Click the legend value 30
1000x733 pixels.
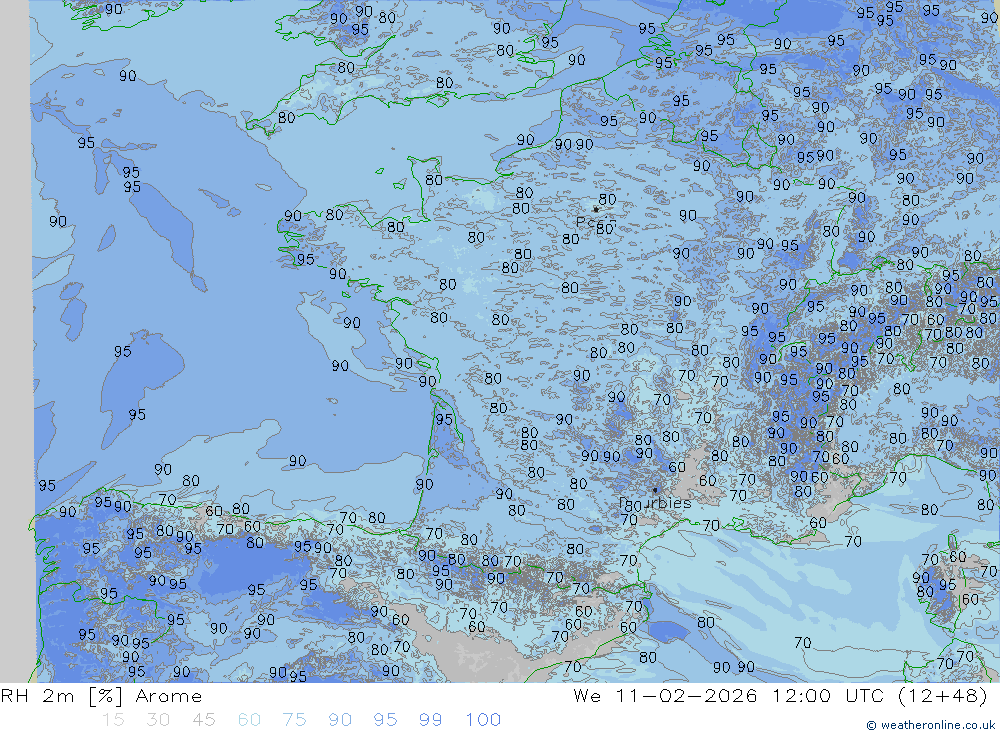(158, 720)
